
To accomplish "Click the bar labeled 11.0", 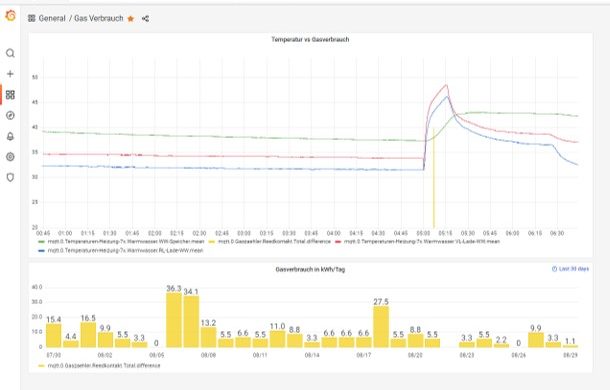I will (x=277, y=339).
